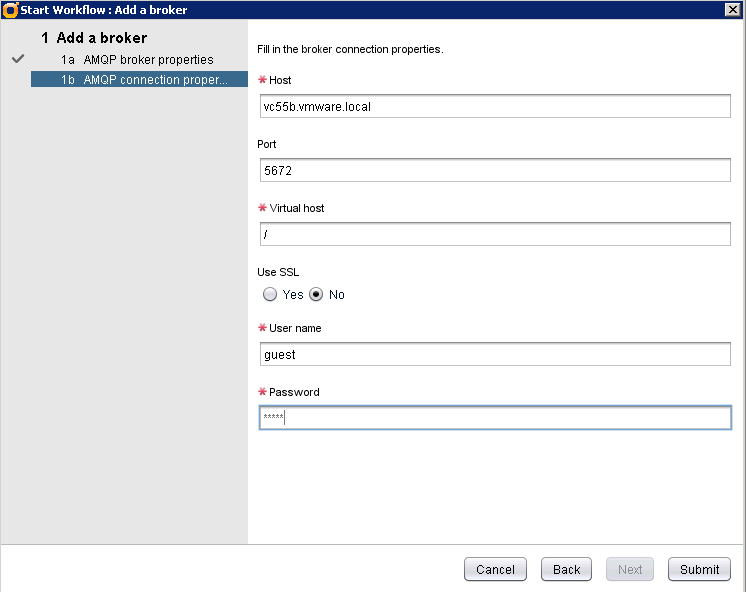
Task: Click the greyed-out Next button
Action: pos(630,569)
